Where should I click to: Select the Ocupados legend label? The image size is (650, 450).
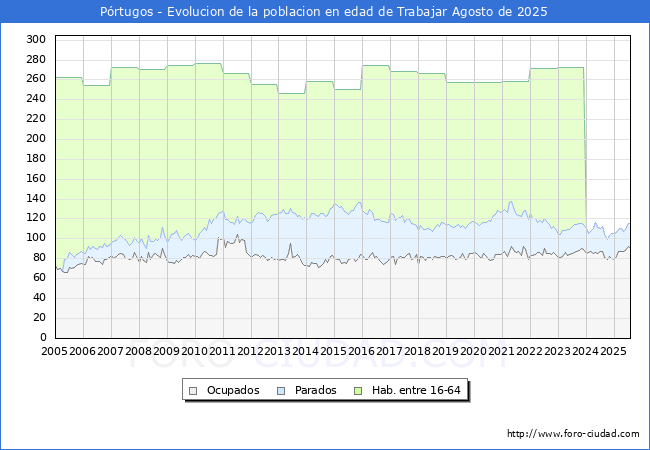click(233, 390)
